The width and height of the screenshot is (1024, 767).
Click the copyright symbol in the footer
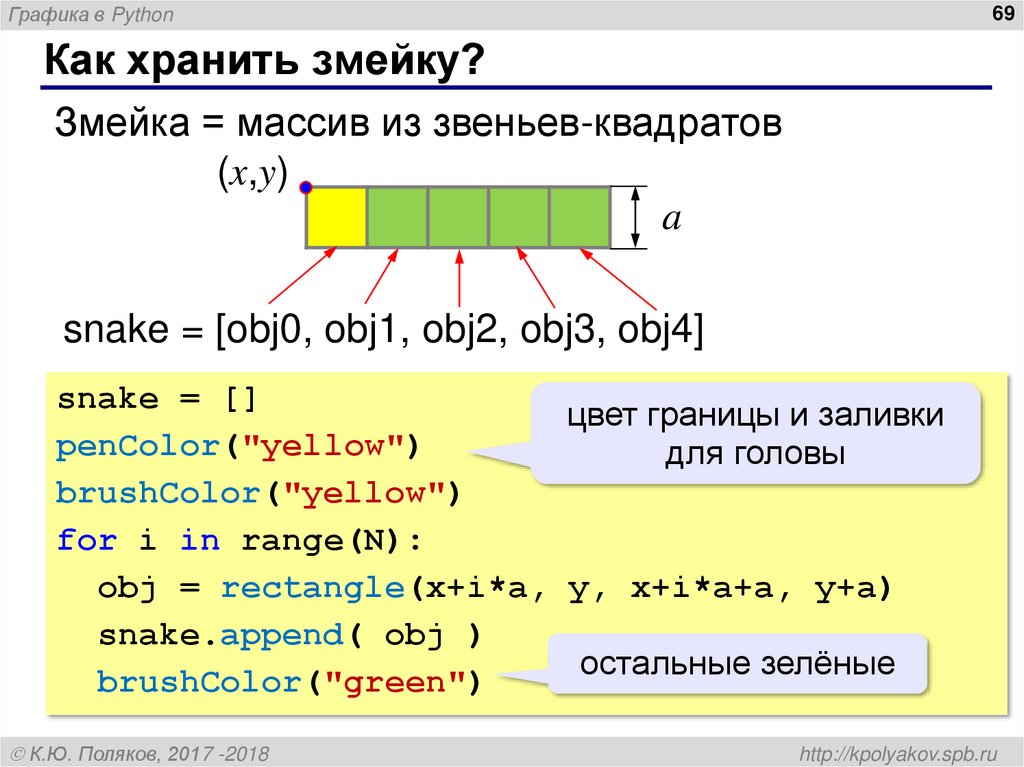tap(18, 752)
